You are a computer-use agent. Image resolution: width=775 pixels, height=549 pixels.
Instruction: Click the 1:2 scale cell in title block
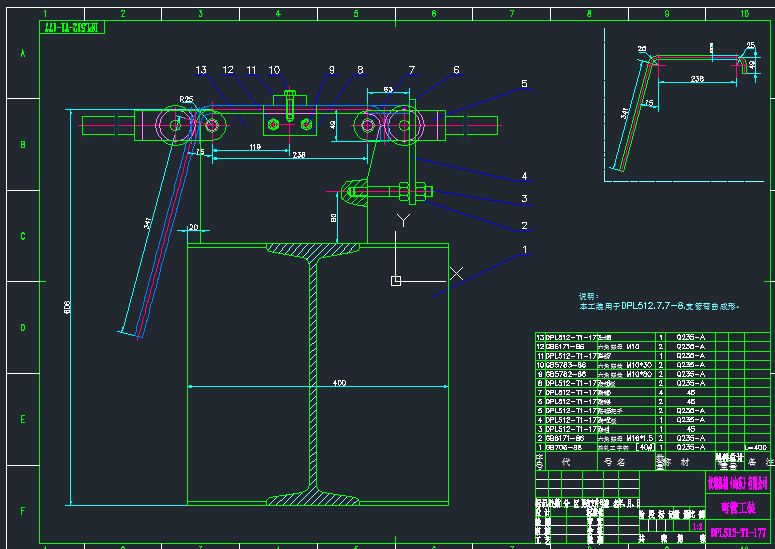[x=697, y=525]
